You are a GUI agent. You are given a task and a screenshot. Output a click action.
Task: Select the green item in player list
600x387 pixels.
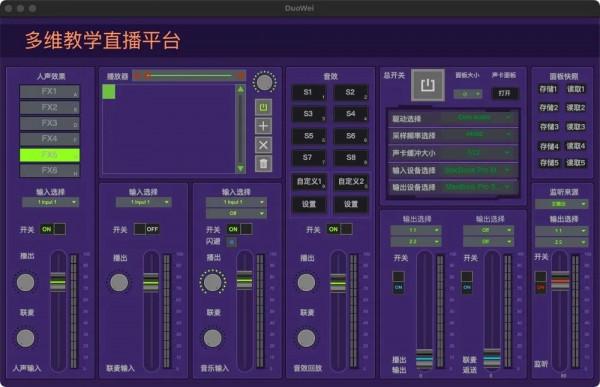(x=109, y=92)
